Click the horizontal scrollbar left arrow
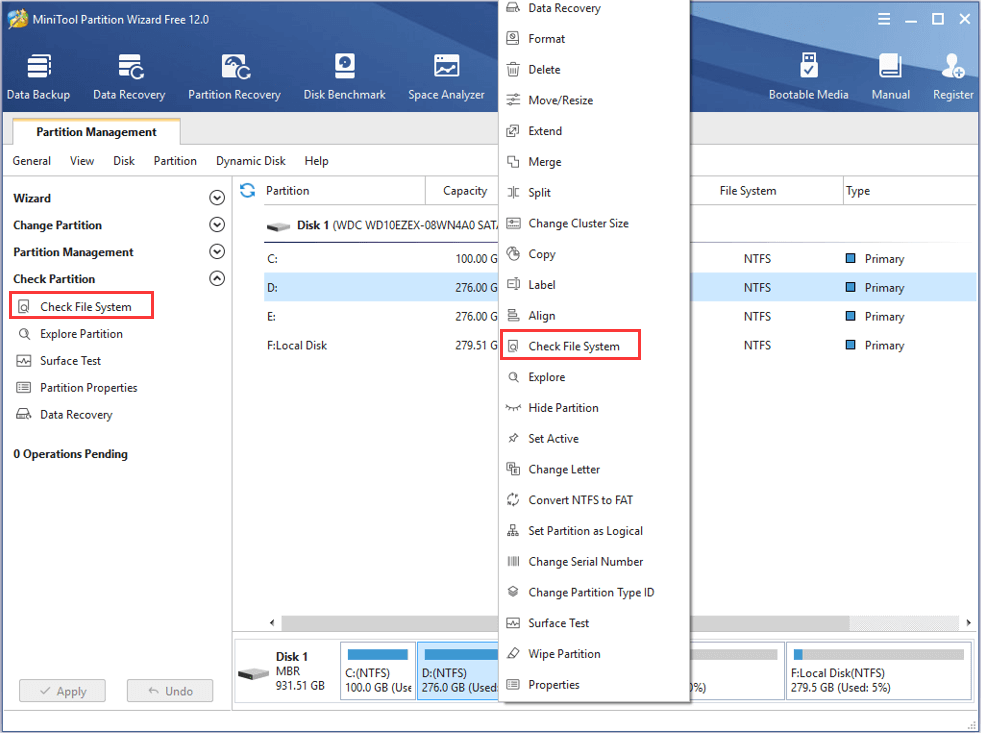The image size is (981, 733). [x=272, y=622]
